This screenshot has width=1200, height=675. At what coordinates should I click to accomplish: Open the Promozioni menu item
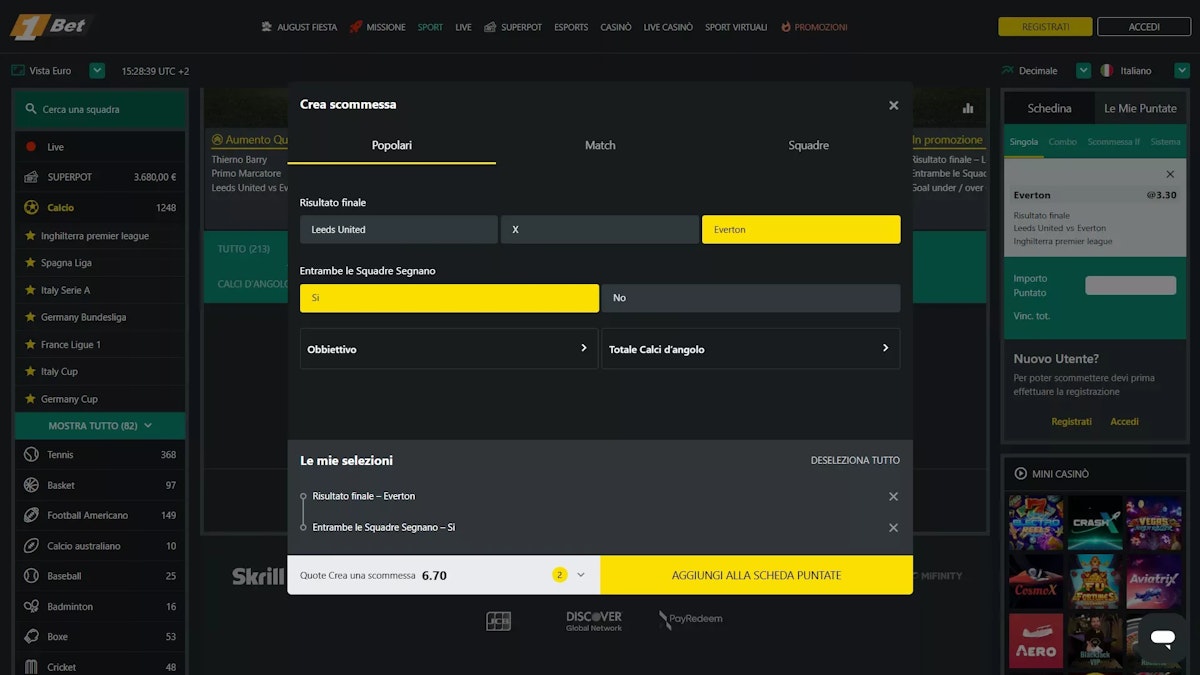pos(814,27)
